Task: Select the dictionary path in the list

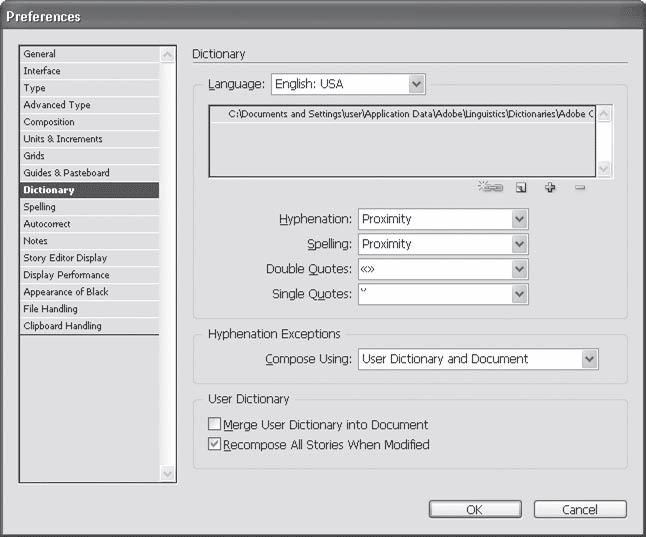Action: click(x=400, y=115)
